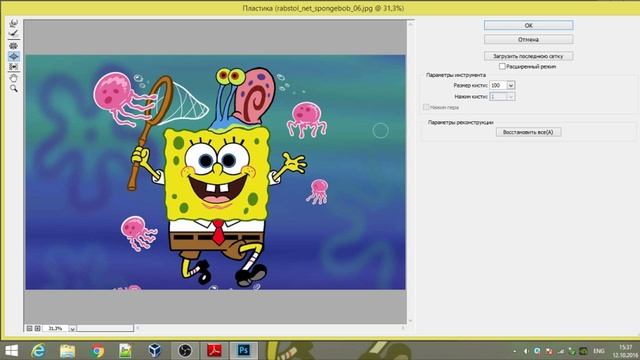Click the Параметры инструмента group label
Screen dimensions: 640x360
pyautogui.click(x=456, y=75)
